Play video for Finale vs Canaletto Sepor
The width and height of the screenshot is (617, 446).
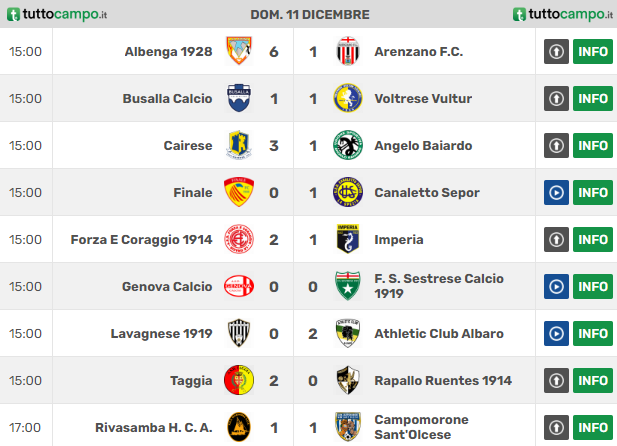pos(556,192)
